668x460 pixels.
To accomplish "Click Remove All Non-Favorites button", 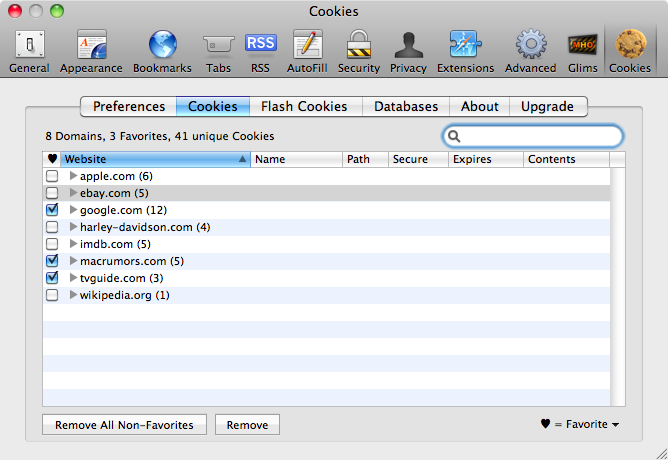I will coord(124,425).
